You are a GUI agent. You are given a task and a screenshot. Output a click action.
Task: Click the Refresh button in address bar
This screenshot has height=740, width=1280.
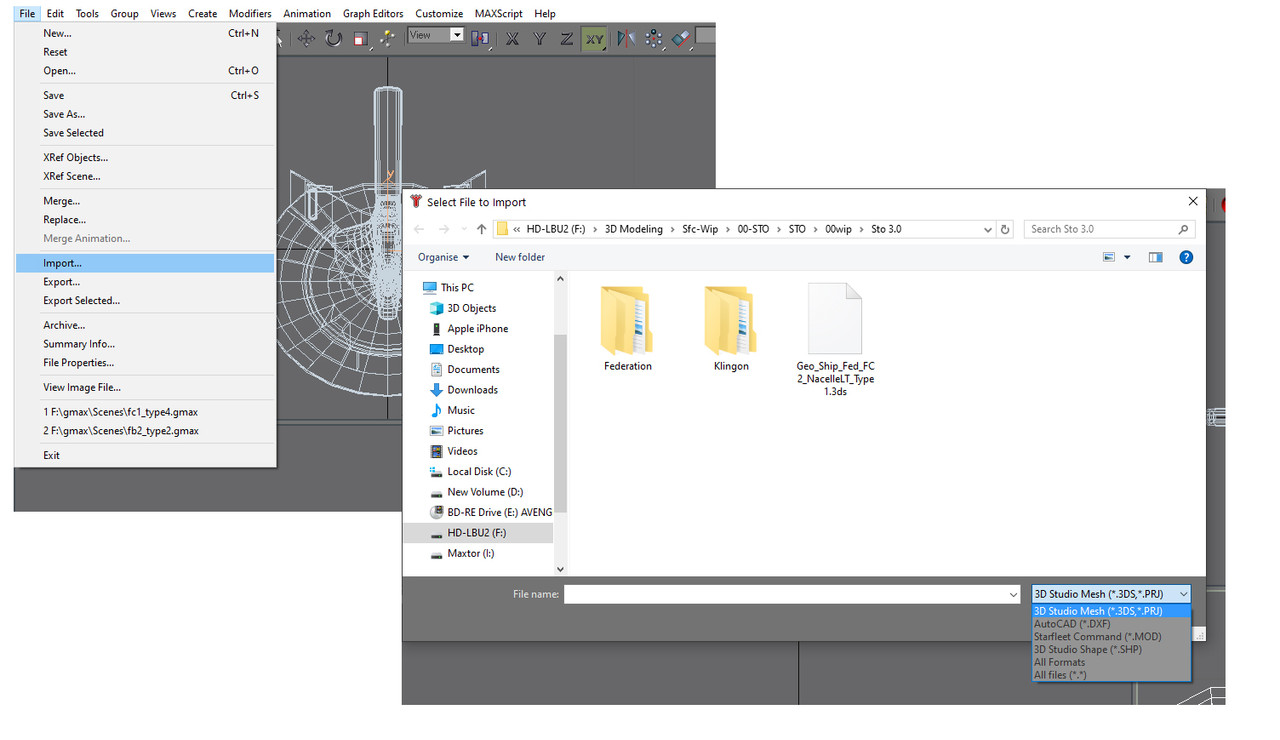point(1006,229)
